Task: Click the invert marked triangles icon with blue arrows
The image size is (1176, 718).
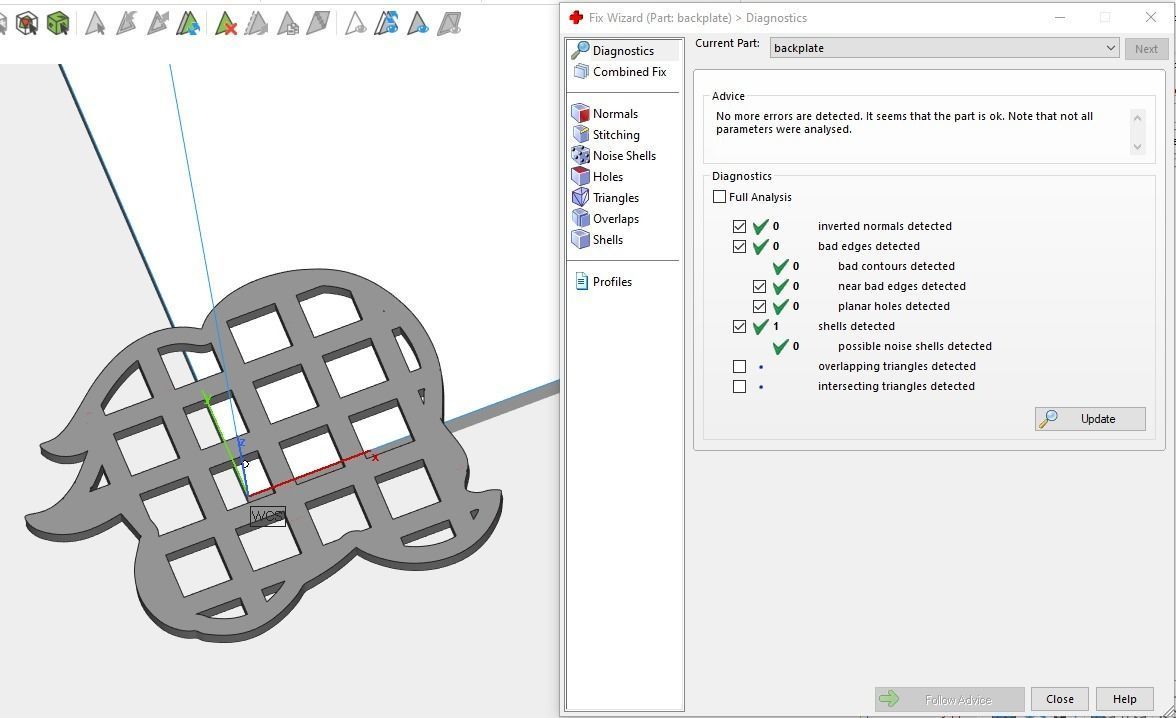Action: pos(188,23)
